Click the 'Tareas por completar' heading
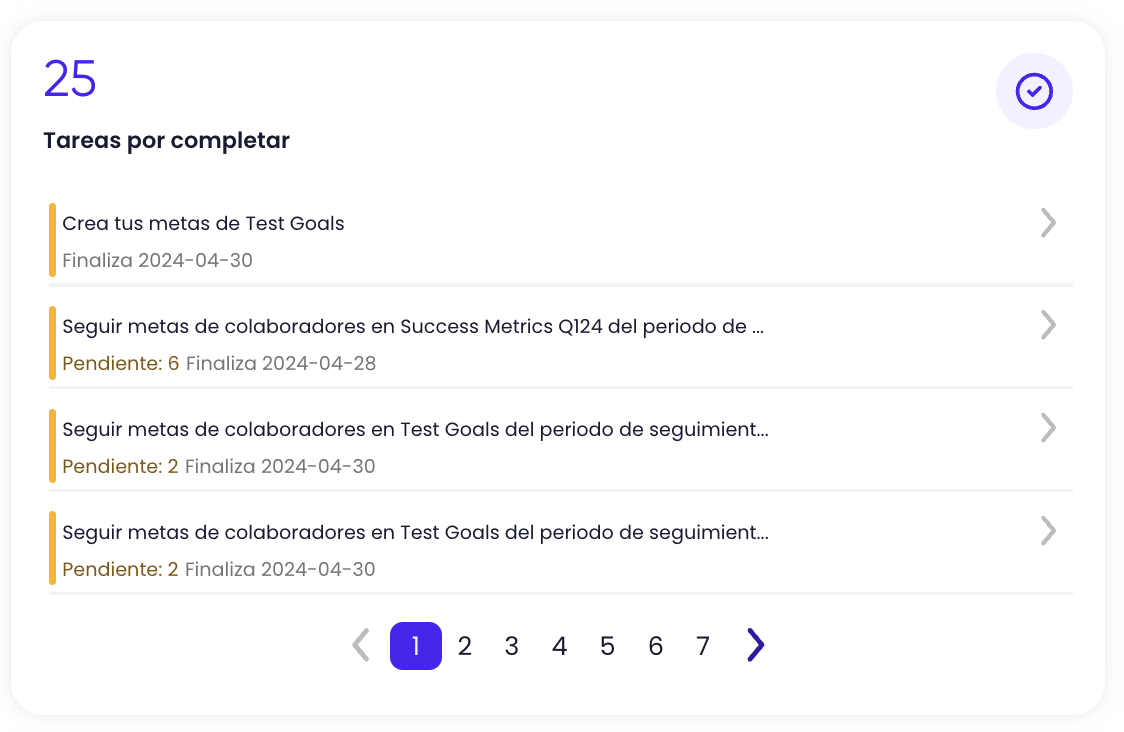The width and height of the screenshot is (1124, 732). point(166,140)
